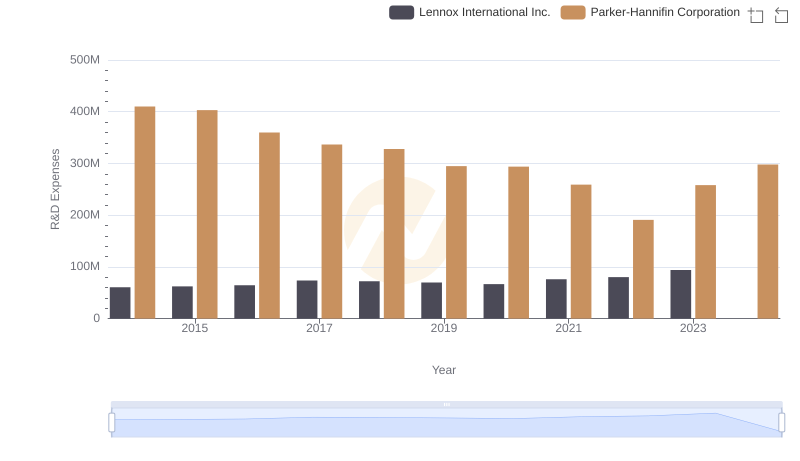Click the top grip of zoom slider

[446, 404]
